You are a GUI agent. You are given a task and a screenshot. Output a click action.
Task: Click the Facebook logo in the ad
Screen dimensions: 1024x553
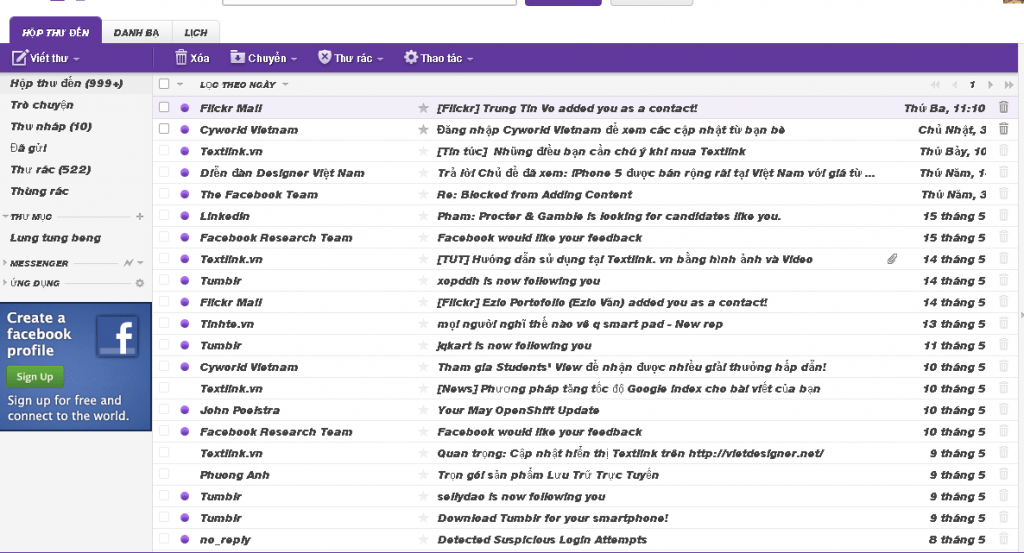point(117,336)
